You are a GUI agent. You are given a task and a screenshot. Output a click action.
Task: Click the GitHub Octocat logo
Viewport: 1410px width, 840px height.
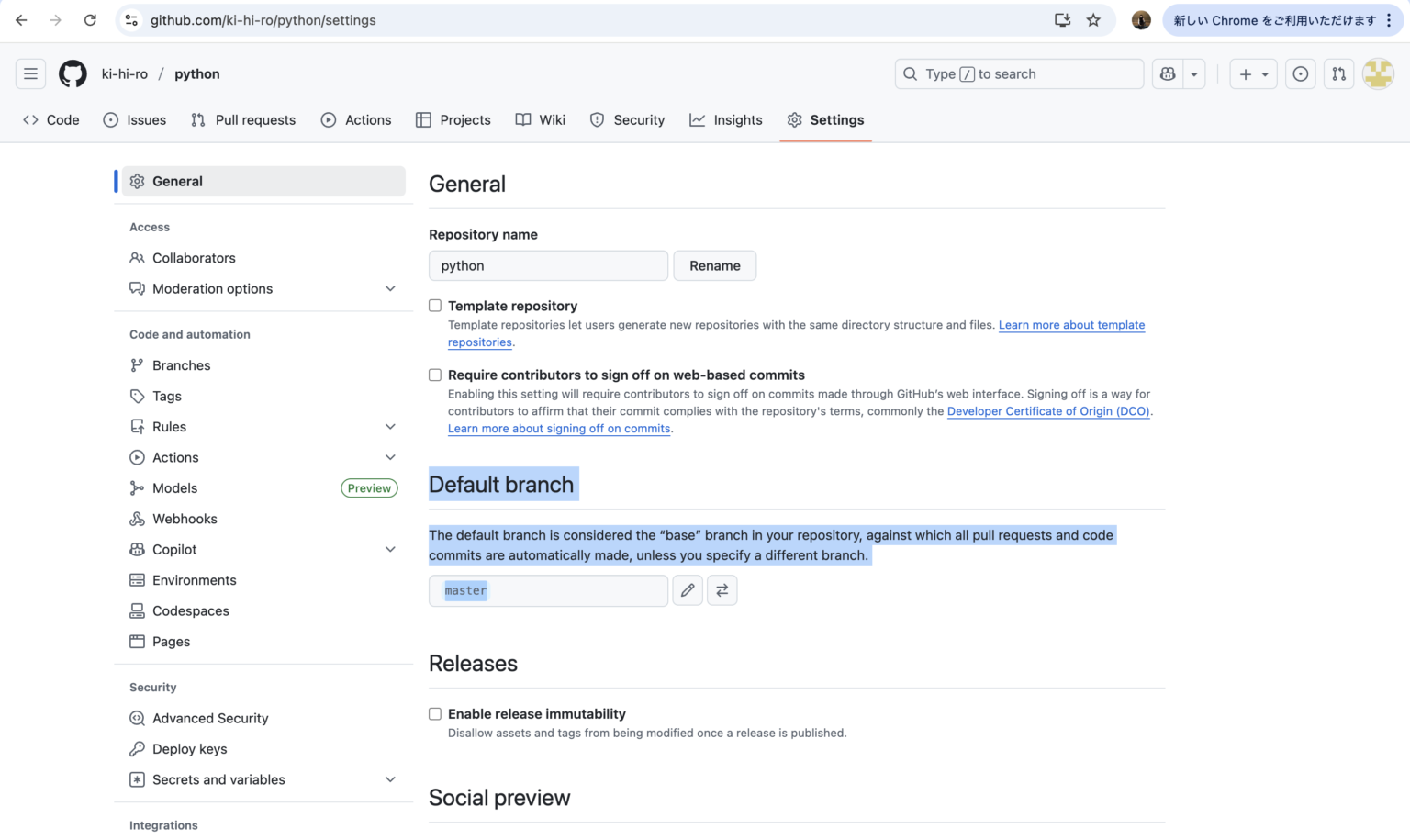pyautogui.click(x=73, y=73)
